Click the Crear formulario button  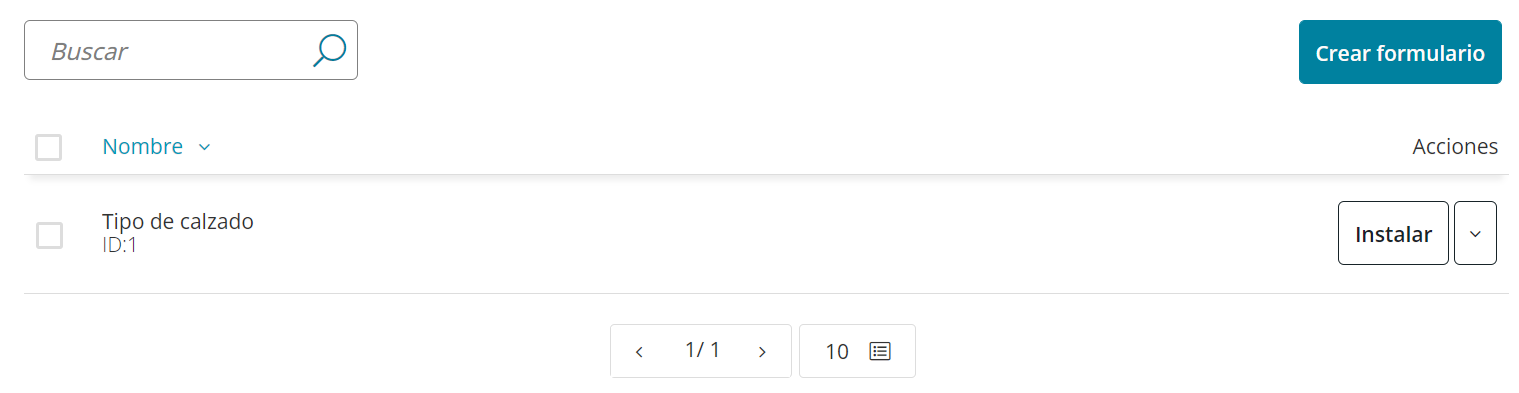pos(1400,52)
